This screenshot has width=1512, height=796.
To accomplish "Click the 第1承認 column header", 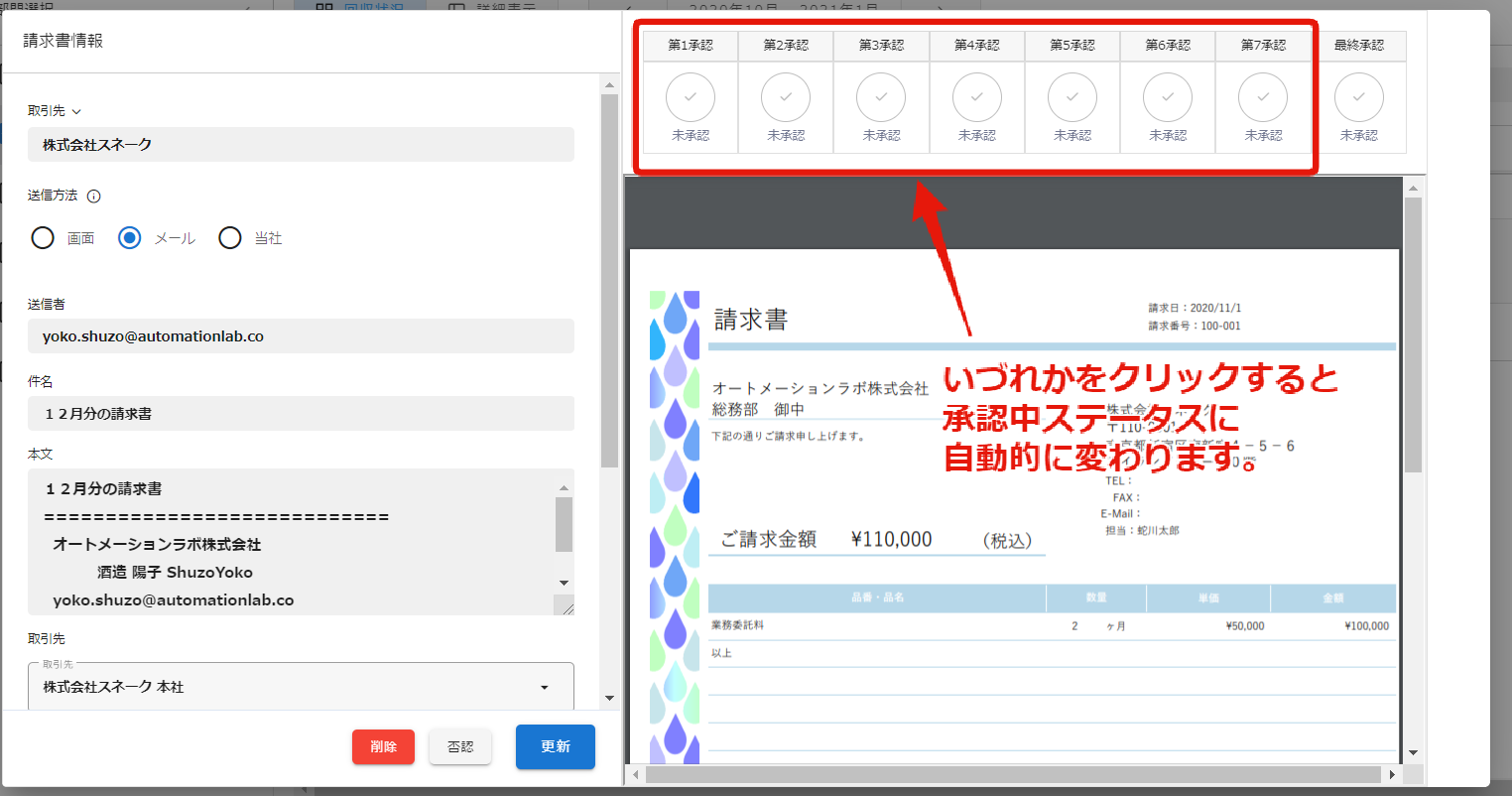I will pyautogui.click(x=691, y=46).
